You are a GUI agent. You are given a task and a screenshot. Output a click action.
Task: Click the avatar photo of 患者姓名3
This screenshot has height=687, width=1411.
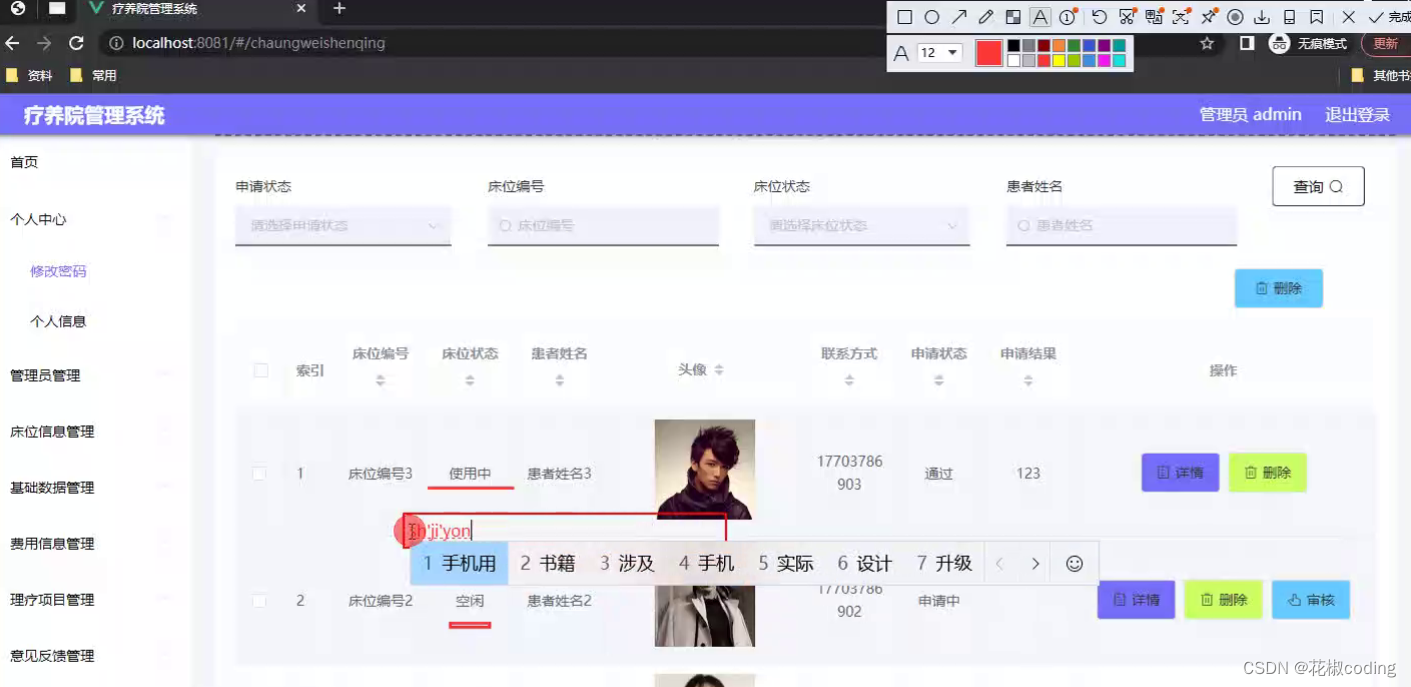pos(705,469)
